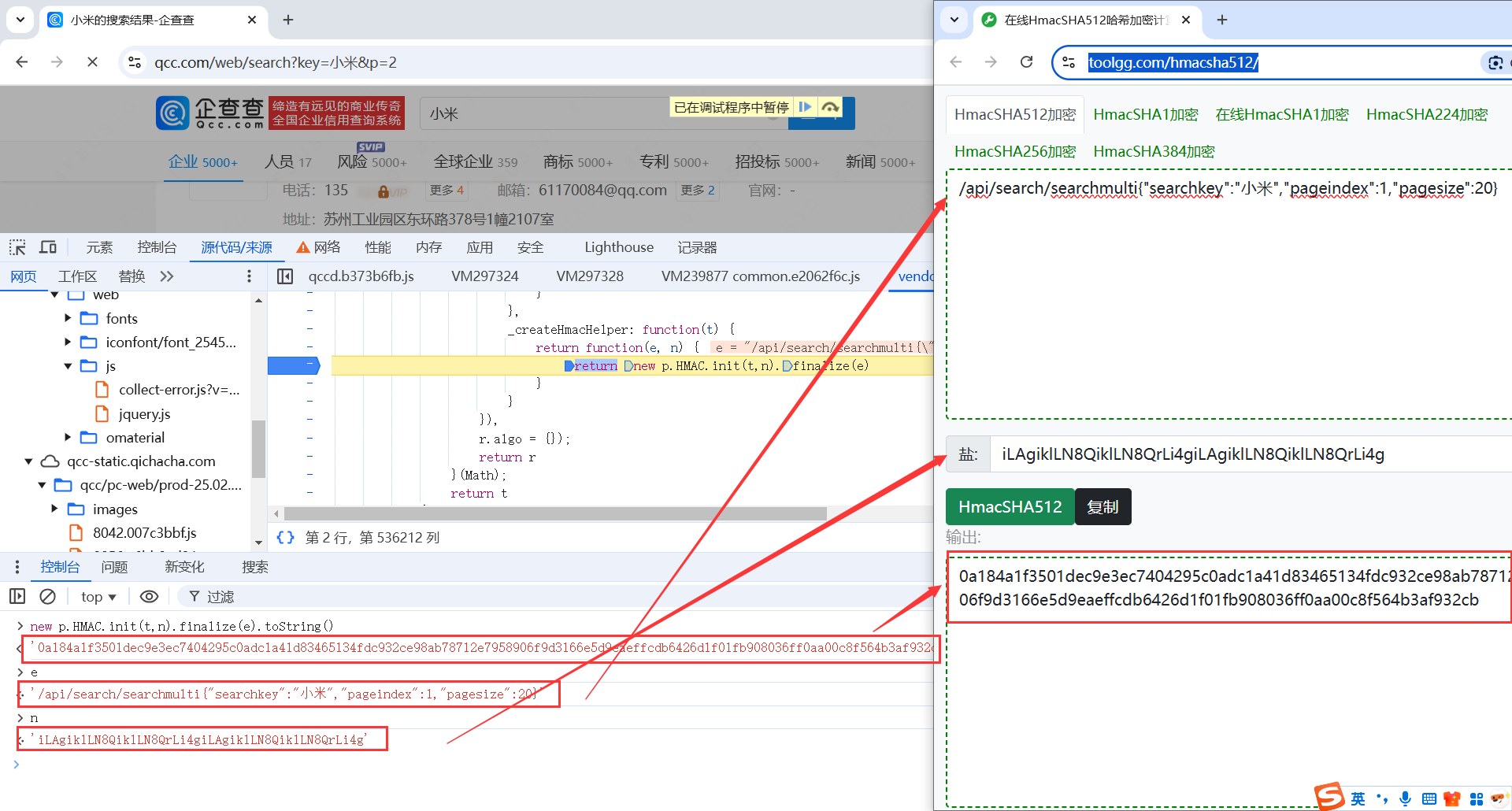The width and height of the screenshot is (1512, 811).
Task: Open the top execution context dropdown
Action: (x=98, y=597)
